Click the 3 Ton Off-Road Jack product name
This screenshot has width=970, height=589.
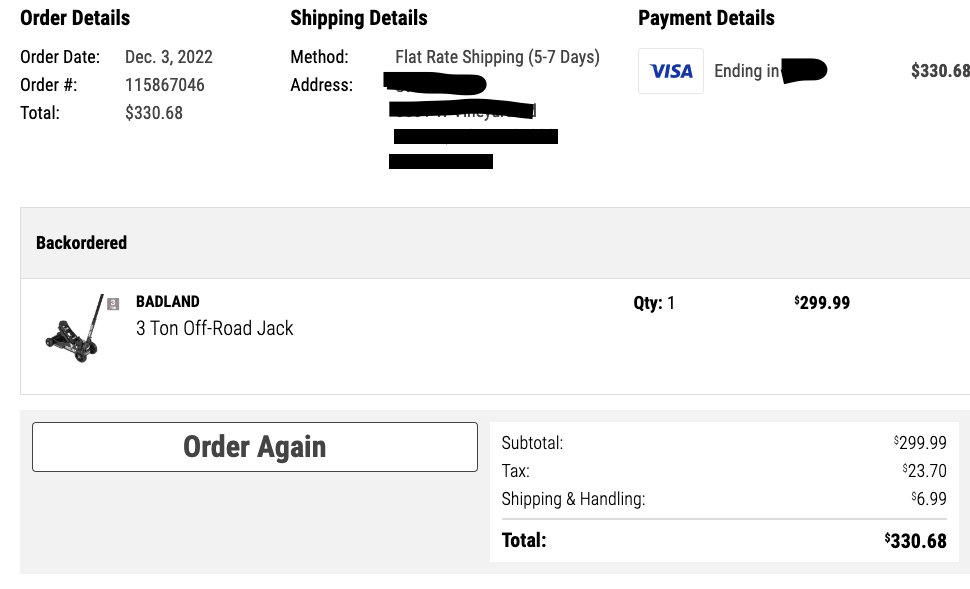(x=215, y=328)
